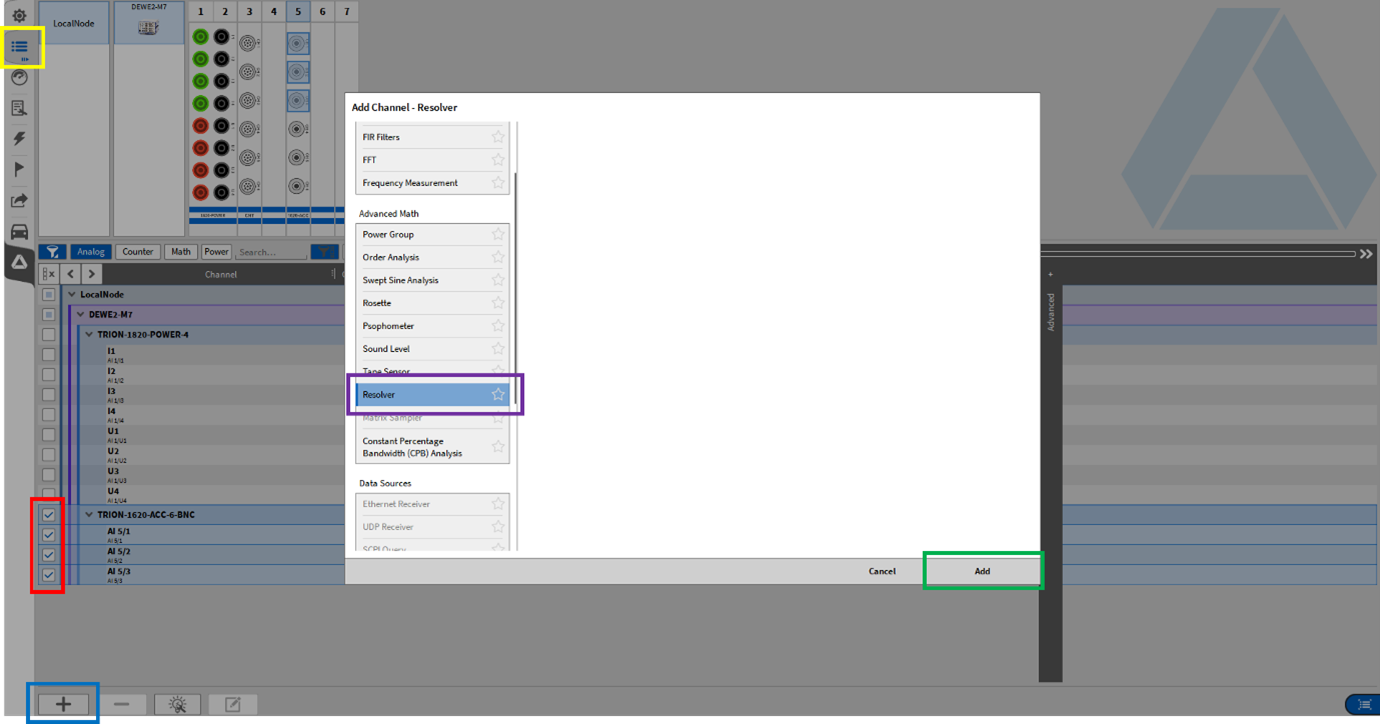Click the minus remove channel button
The height and width of the screenshot is (724, 1380).
121,704
